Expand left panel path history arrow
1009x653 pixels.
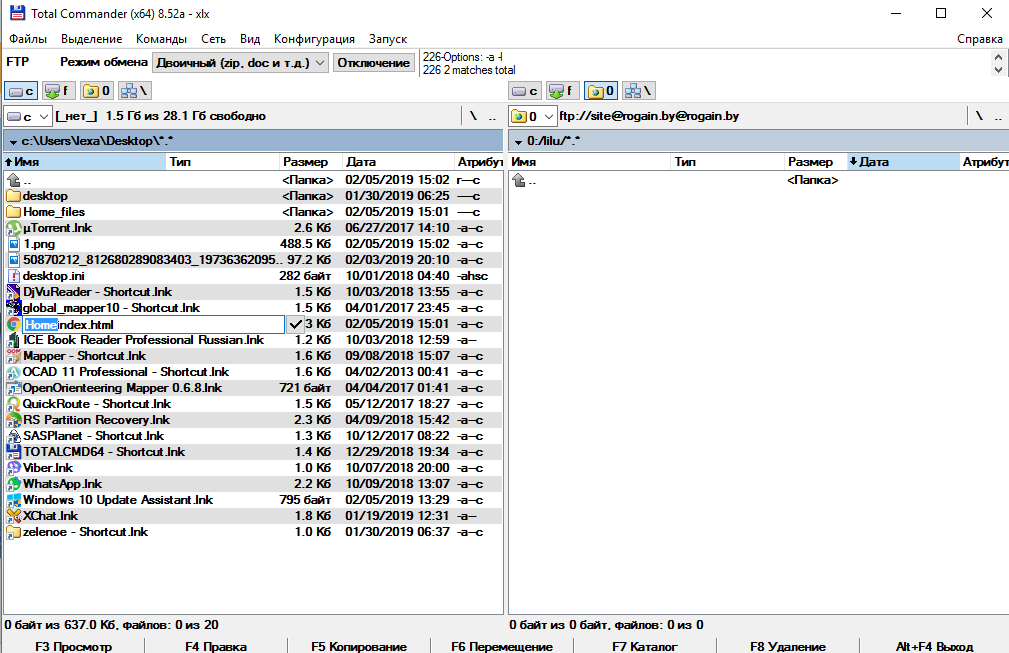(x=13, y=142)
